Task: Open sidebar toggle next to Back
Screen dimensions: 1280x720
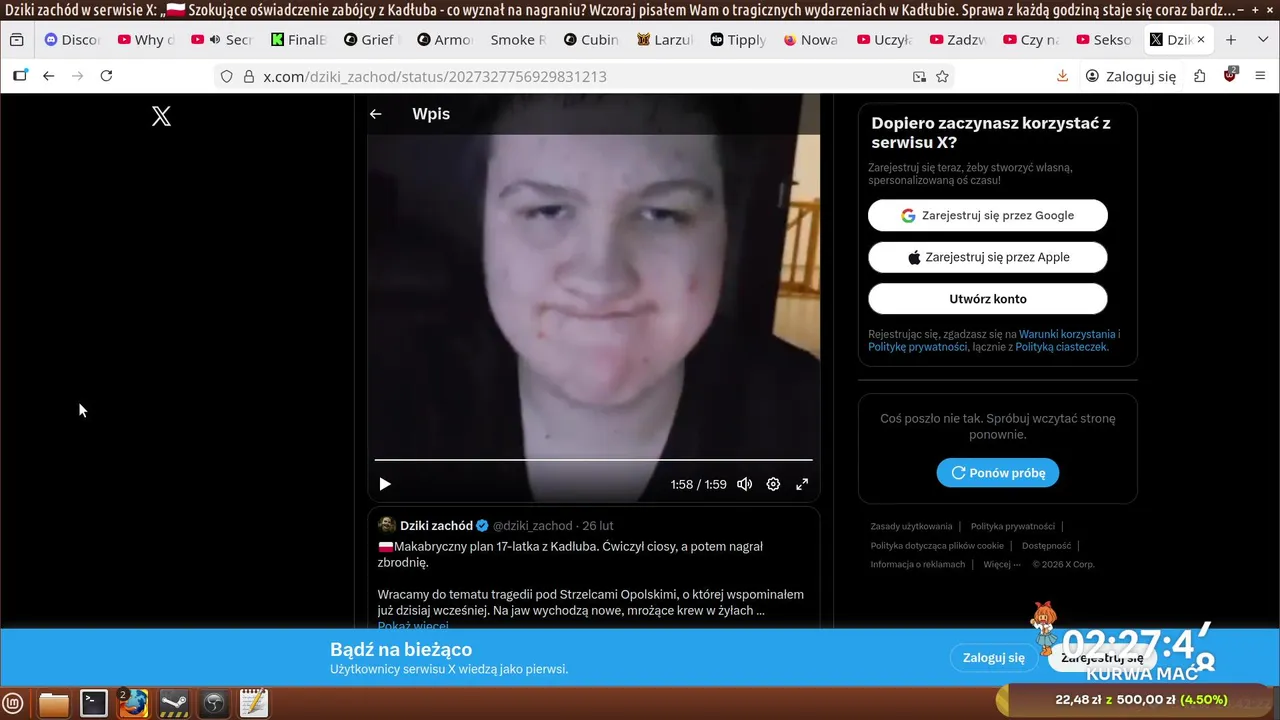Action: pyautogui.click(x=19, y=76)
